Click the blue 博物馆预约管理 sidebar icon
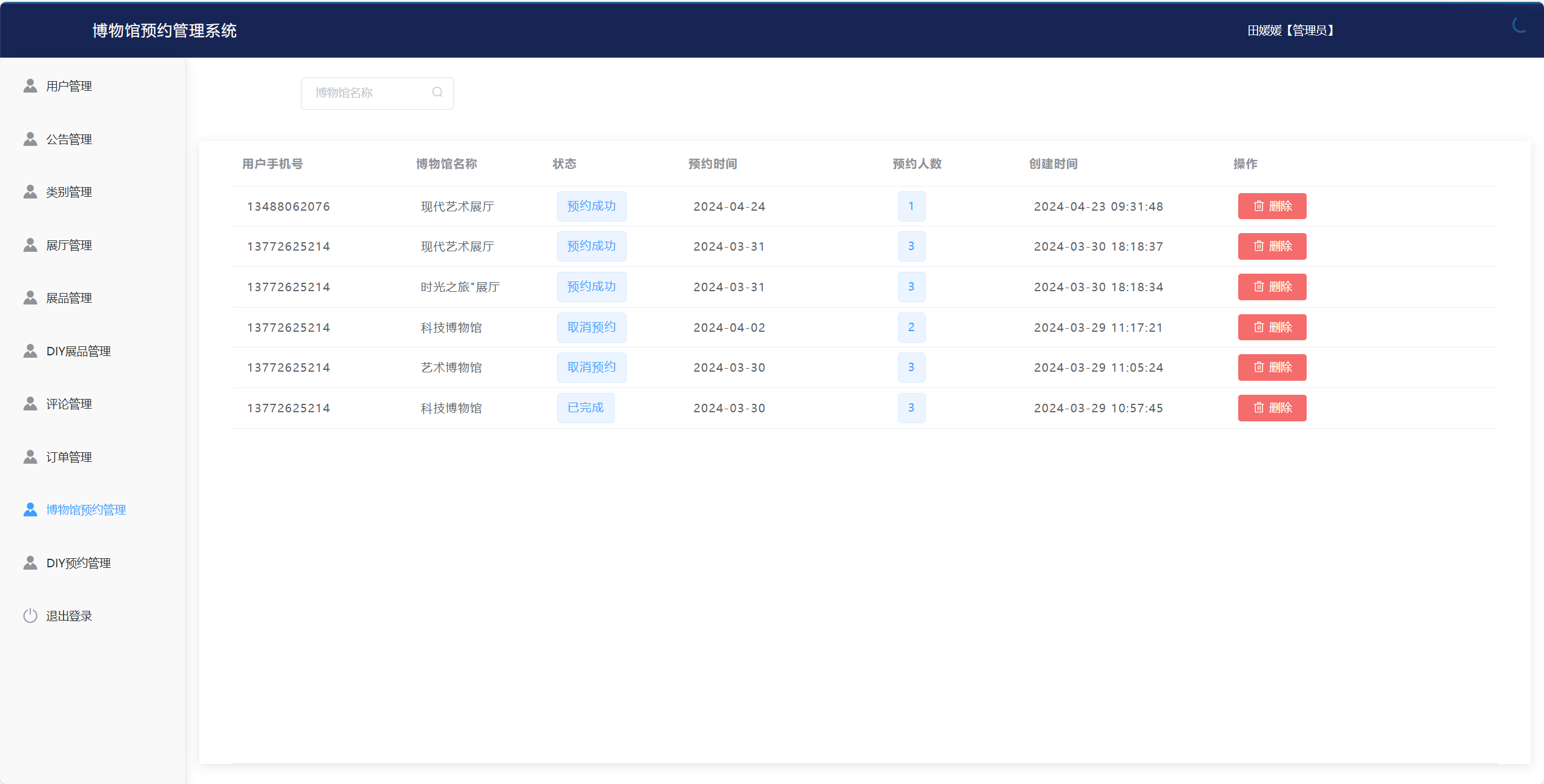Screen dimensions: 1544x784 pyautogui.click(x=30, y=510)
